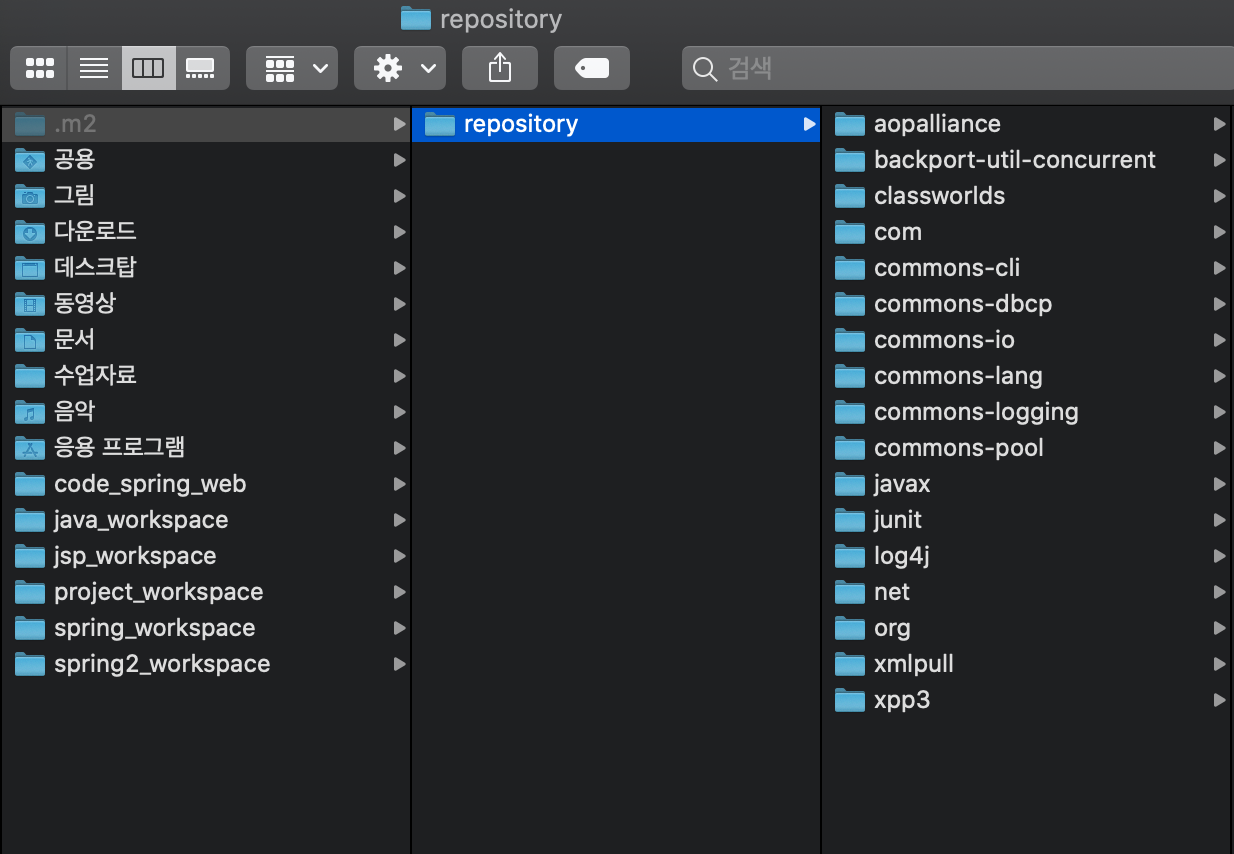The image size is (1234, 854).
Task: Select the com folder icon
Action: [850, 232]
